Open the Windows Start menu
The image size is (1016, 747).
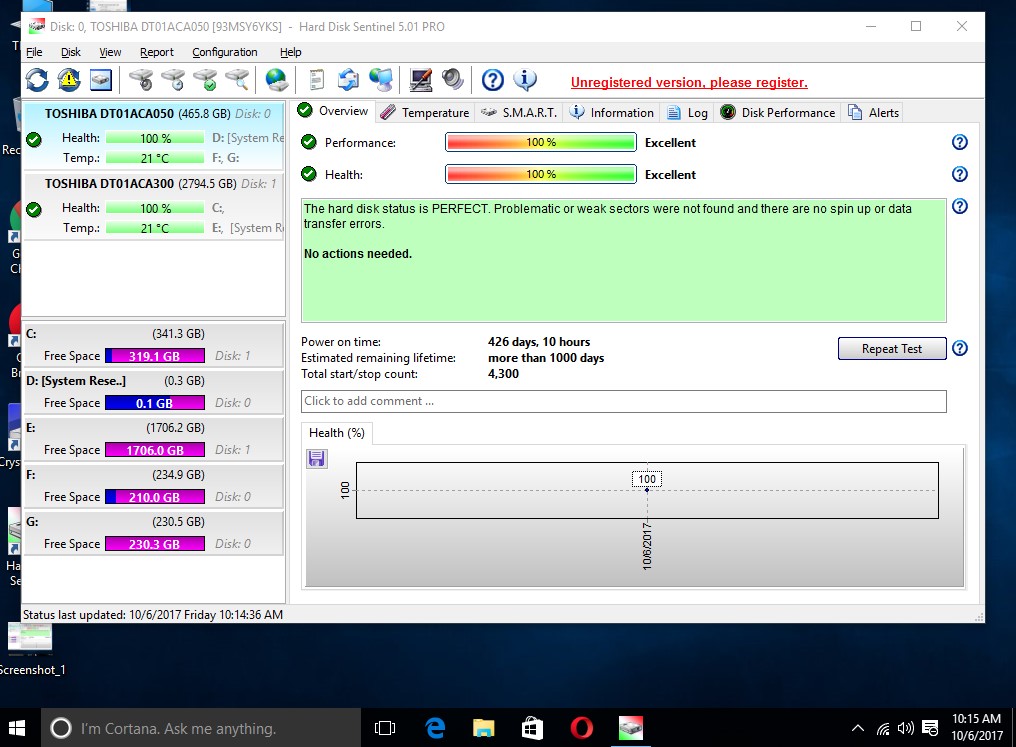point(17,728)
